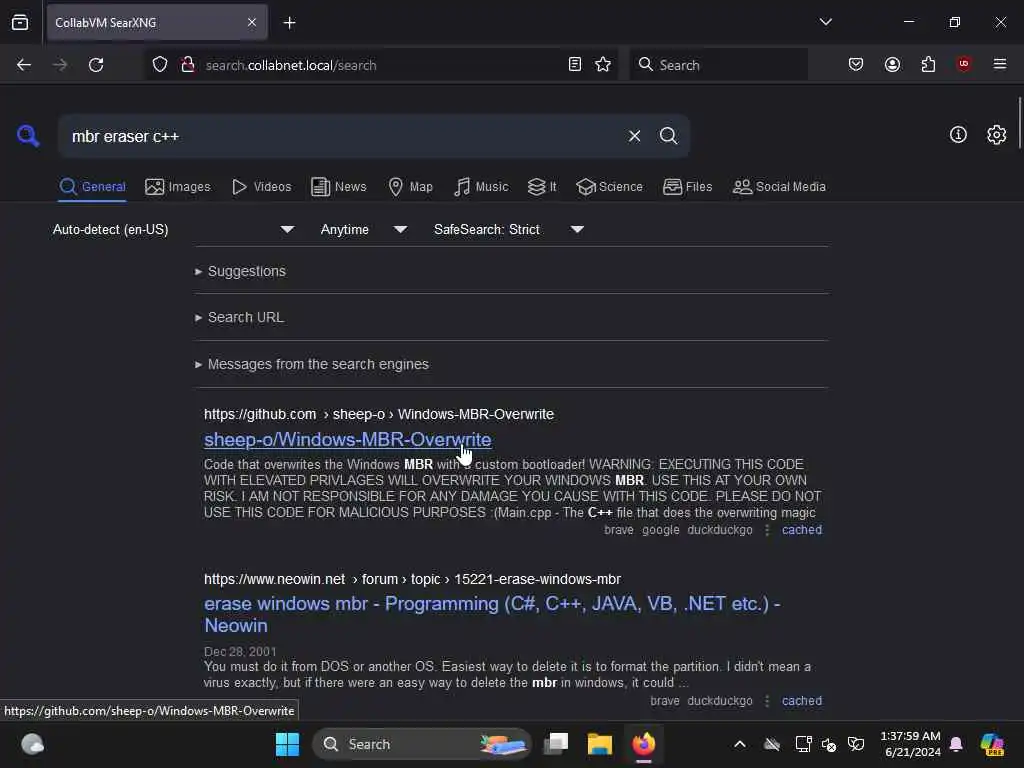The image size is (1024, 768).
Task: Open File Explorer from the taskbar
Action: 600,744
